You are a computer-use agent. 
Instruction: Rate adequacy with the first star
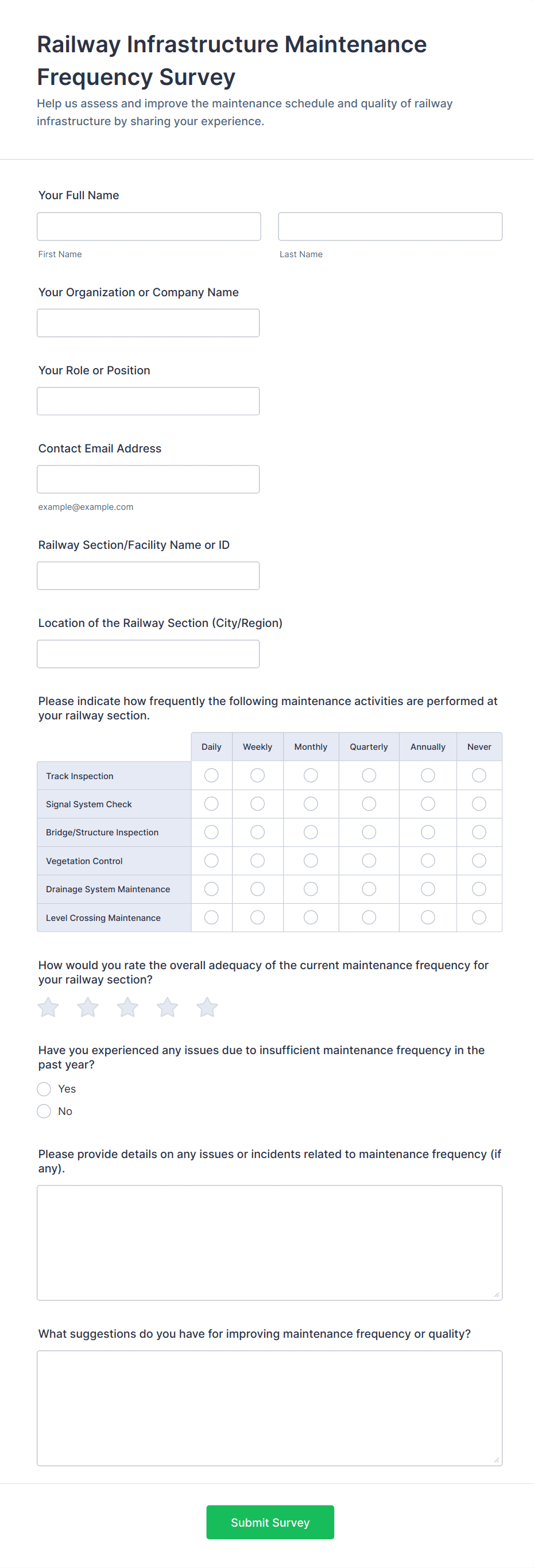click(x=48, y=1008)
